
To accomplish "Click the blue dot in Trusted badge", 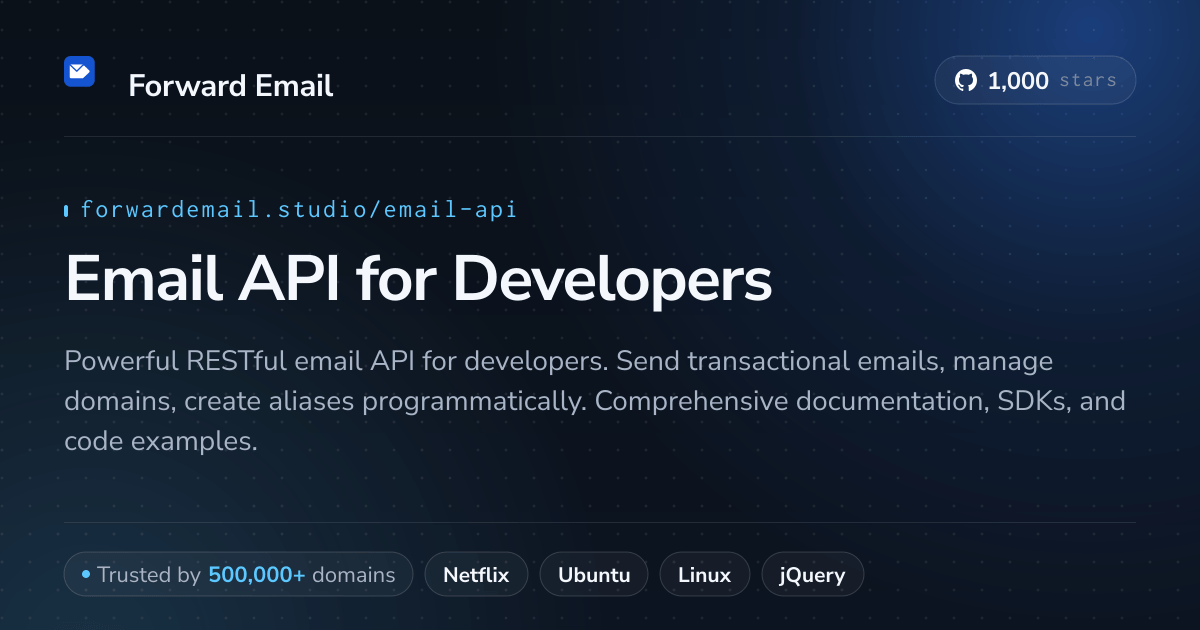I will coord(86,575).
